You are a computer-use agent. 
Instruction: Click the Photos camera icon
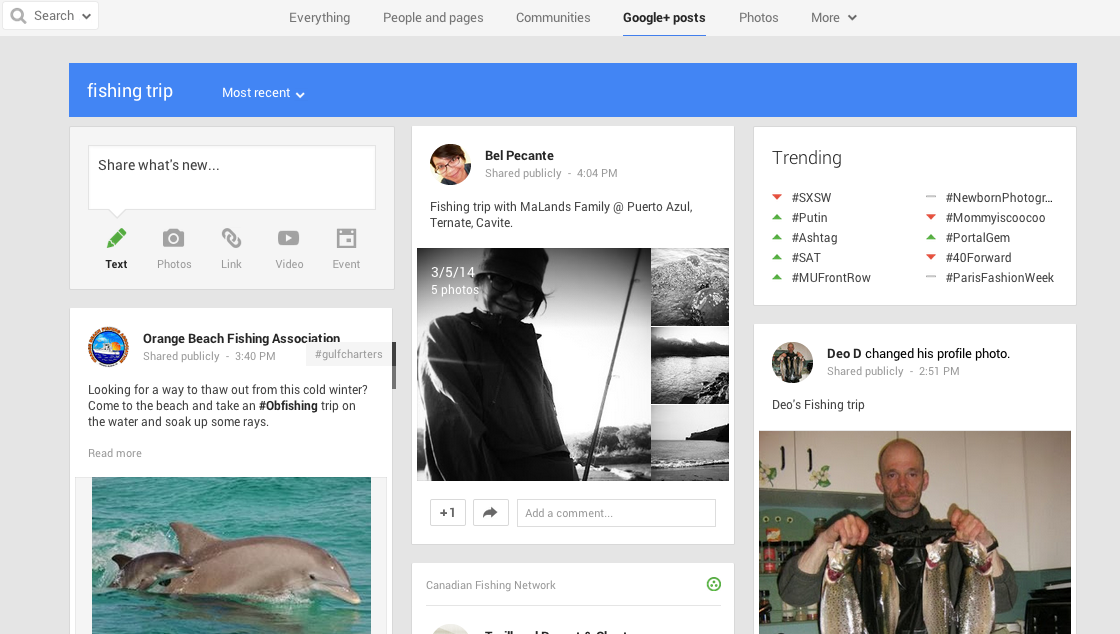pyautogui.click(x=174, y=239)
